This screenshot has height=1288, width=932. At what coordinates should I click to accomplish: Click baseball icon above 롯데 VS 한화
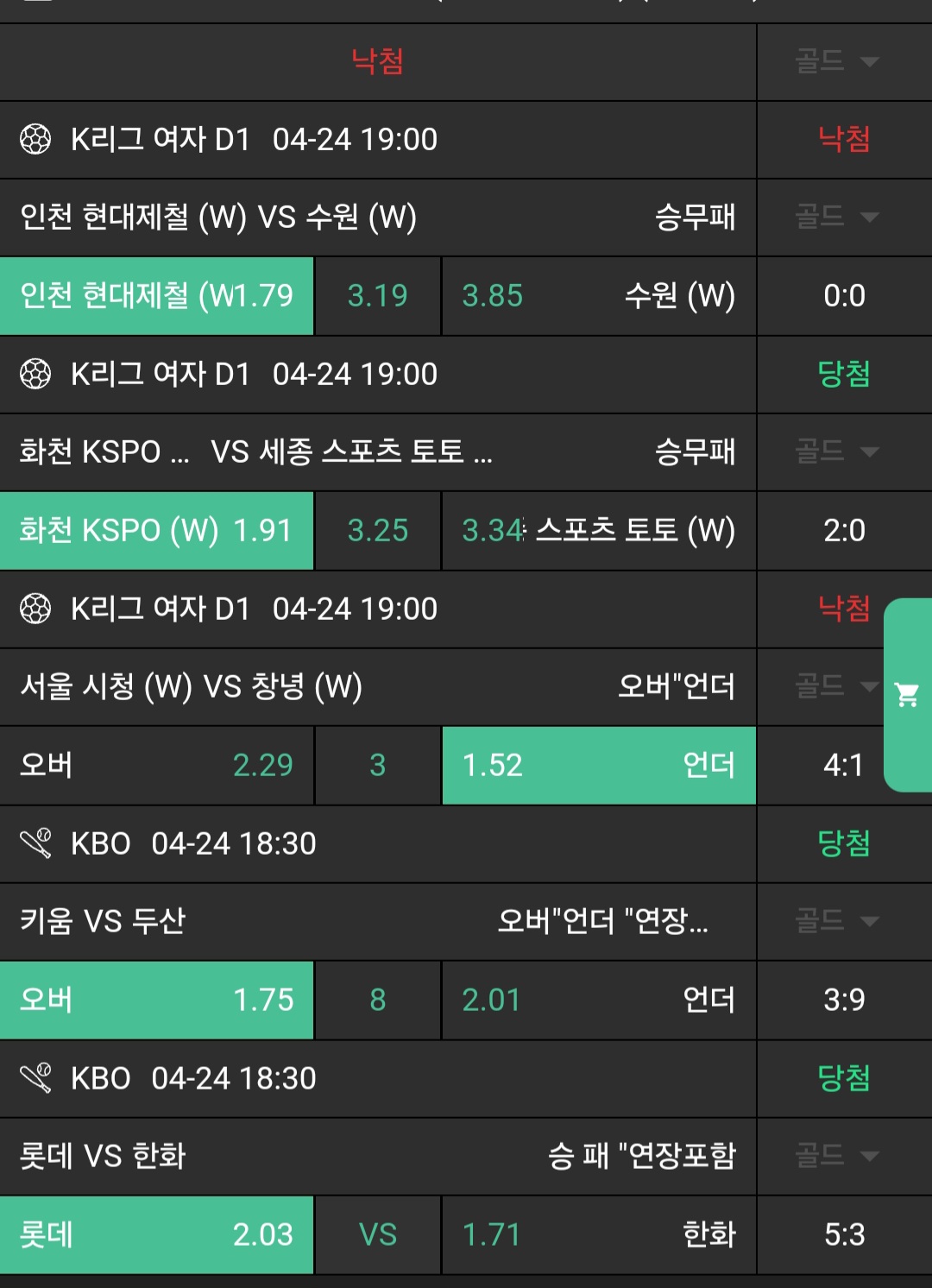35,1078
